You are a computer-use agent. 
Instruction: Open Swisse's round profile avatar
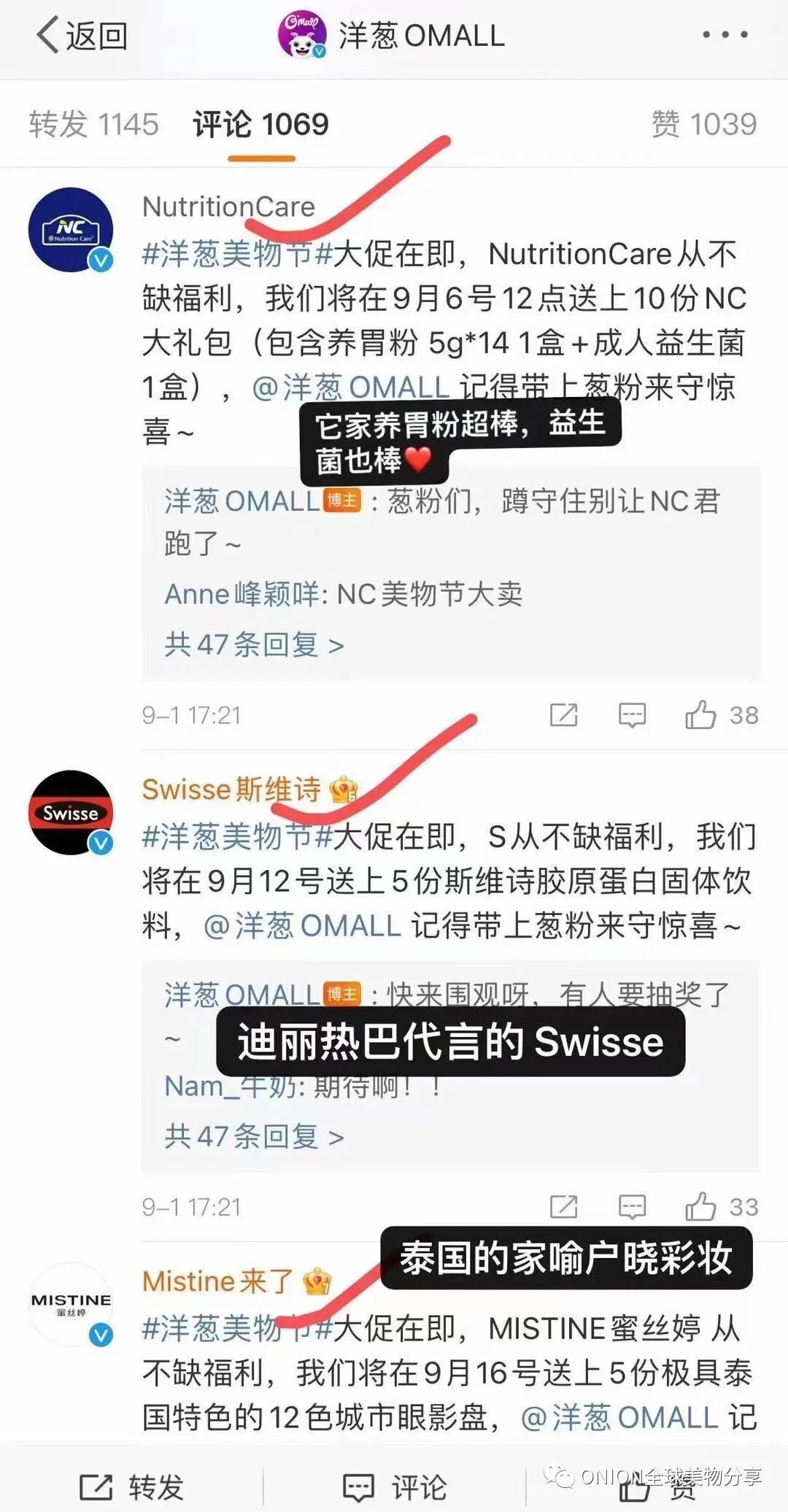click(71, 812)
